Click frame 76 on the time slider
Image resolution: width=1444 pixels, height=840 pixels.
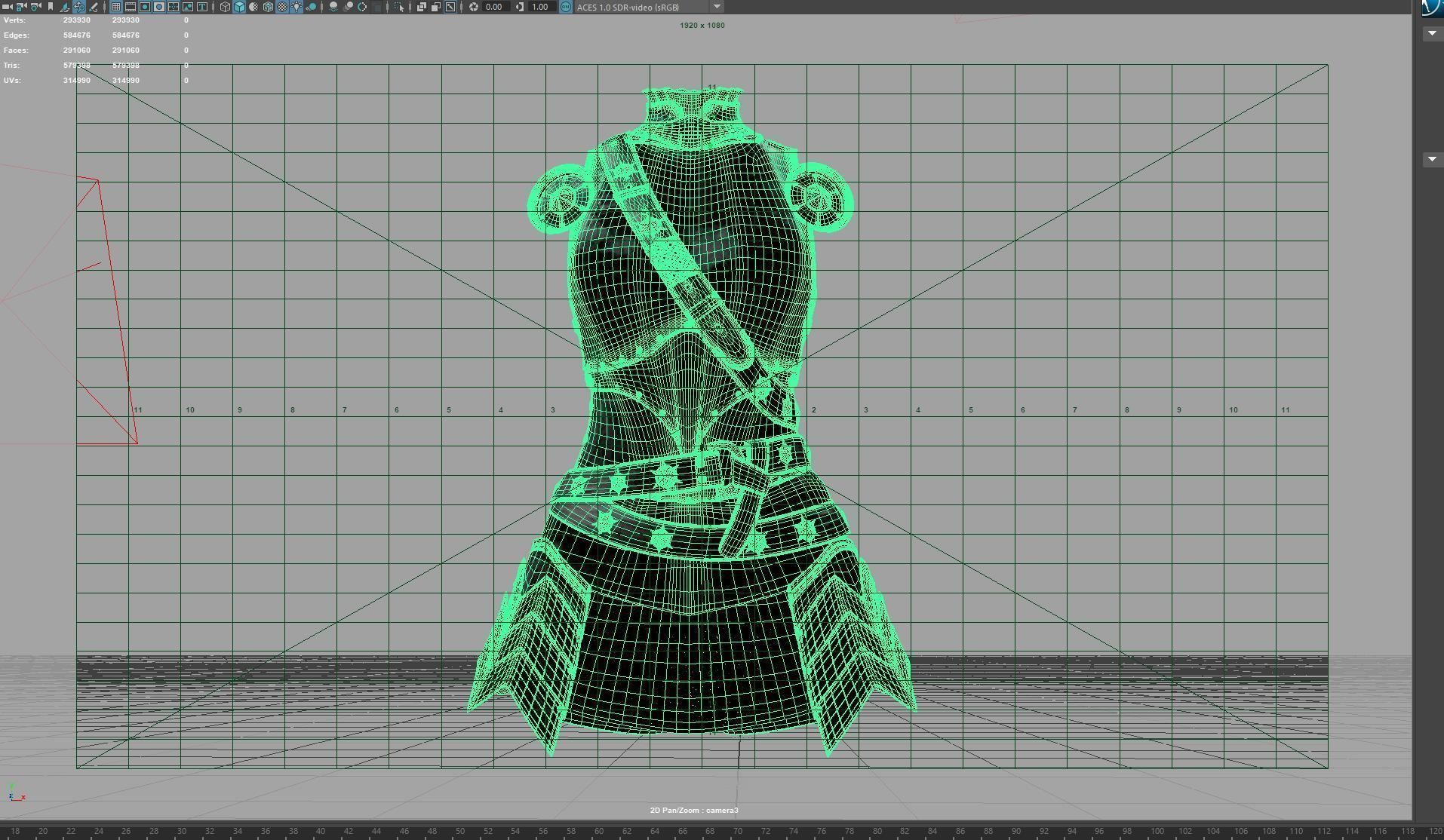(822, 831)
